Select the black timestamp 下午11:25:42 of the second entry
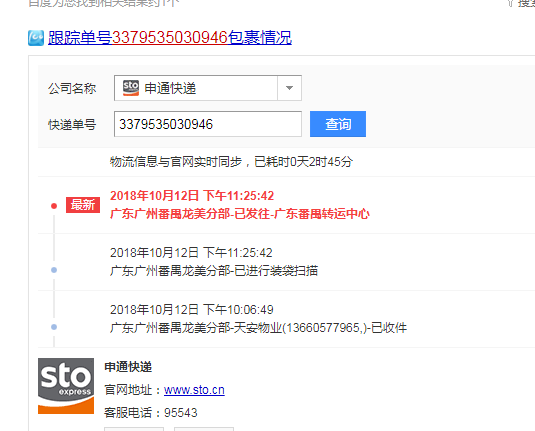This screenshot has height=431, width=535. pyautogui.click(x=238, y=253)
